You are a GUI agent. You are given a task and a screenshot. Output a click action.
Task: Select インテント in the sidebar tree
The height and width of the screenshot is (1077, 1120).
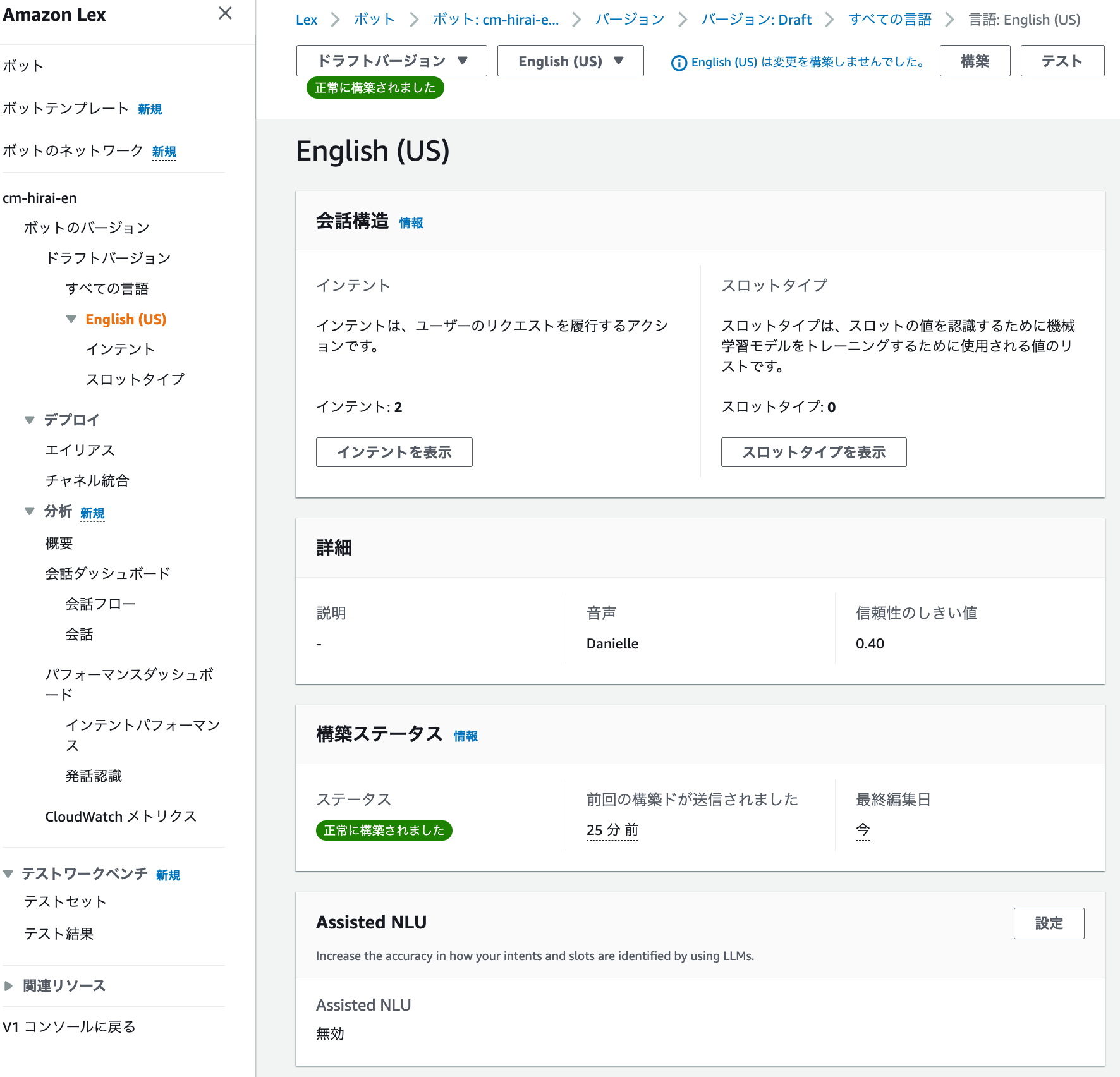tap(120, 349)
